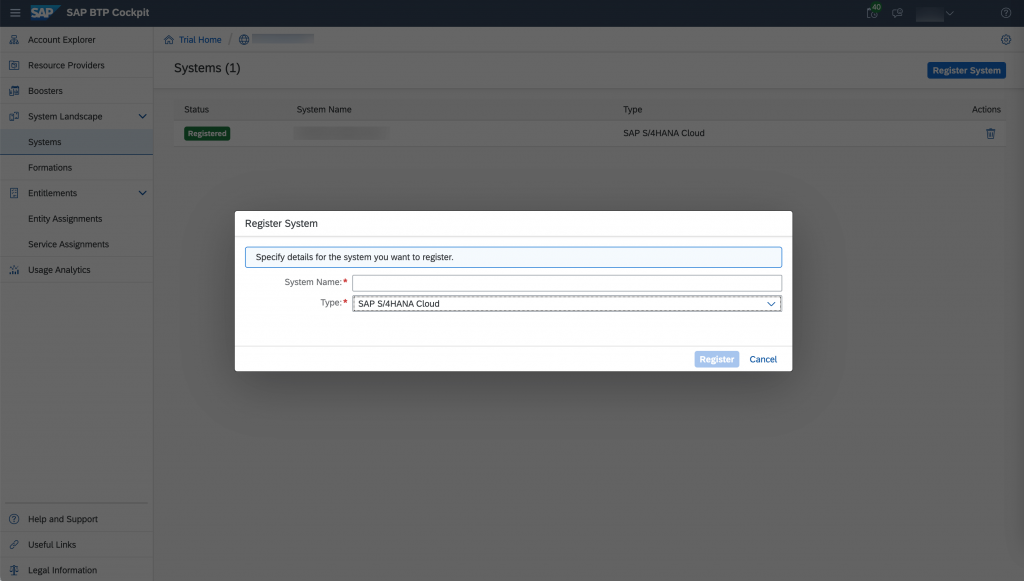Click the Type column header
Image resolution: width=1024 pixels, height=581 pixels.
(x=632, y=110)
